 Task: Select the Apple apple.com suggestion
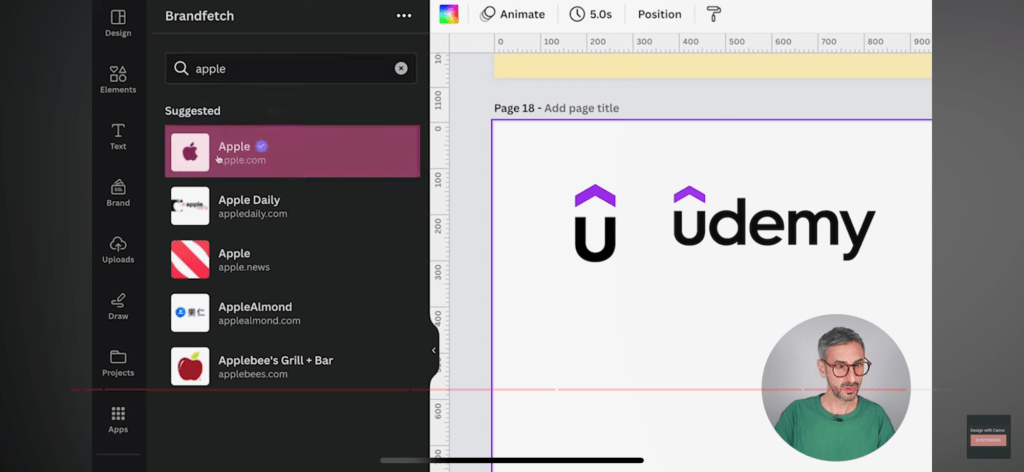click(292, 151)
